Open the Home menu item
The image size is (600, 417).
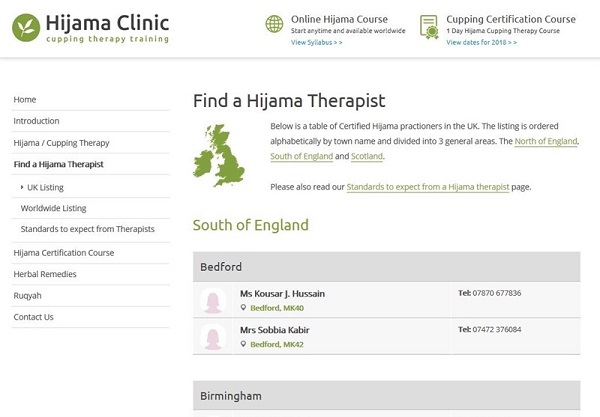click(25, 99)
